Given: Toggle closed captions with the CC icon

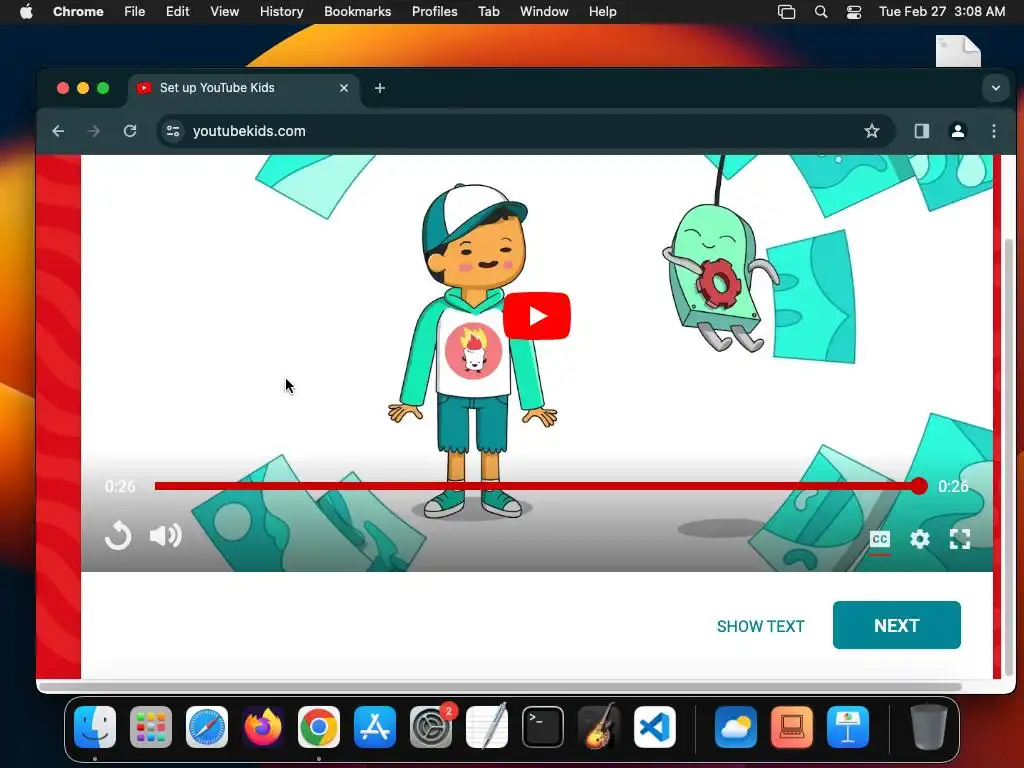Looking at the screenshot, I should tap(880, 539).
